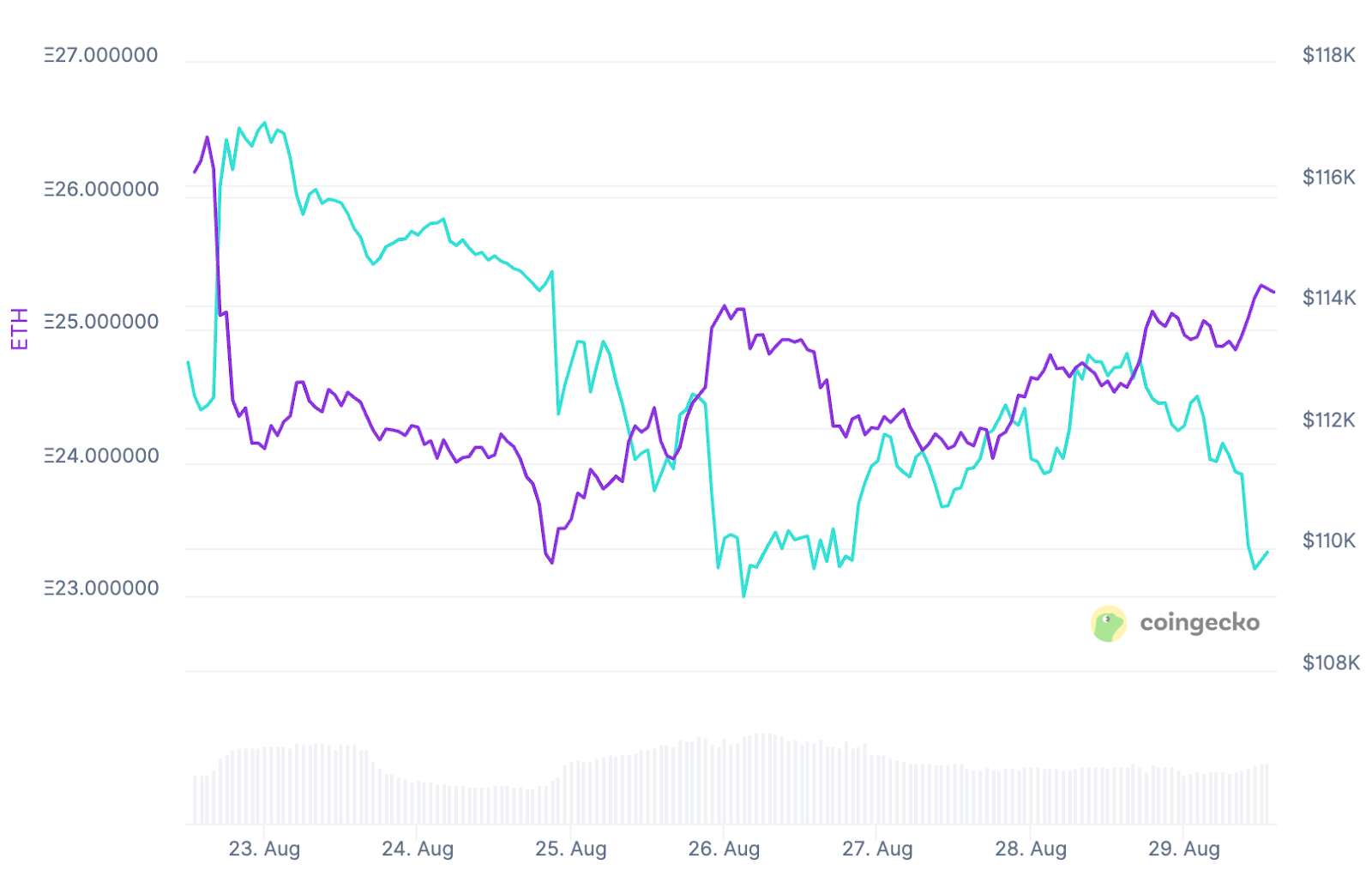Click the Ξ26.000000 axis label
The image size is (1372, 876).
(x=101, y=189)
